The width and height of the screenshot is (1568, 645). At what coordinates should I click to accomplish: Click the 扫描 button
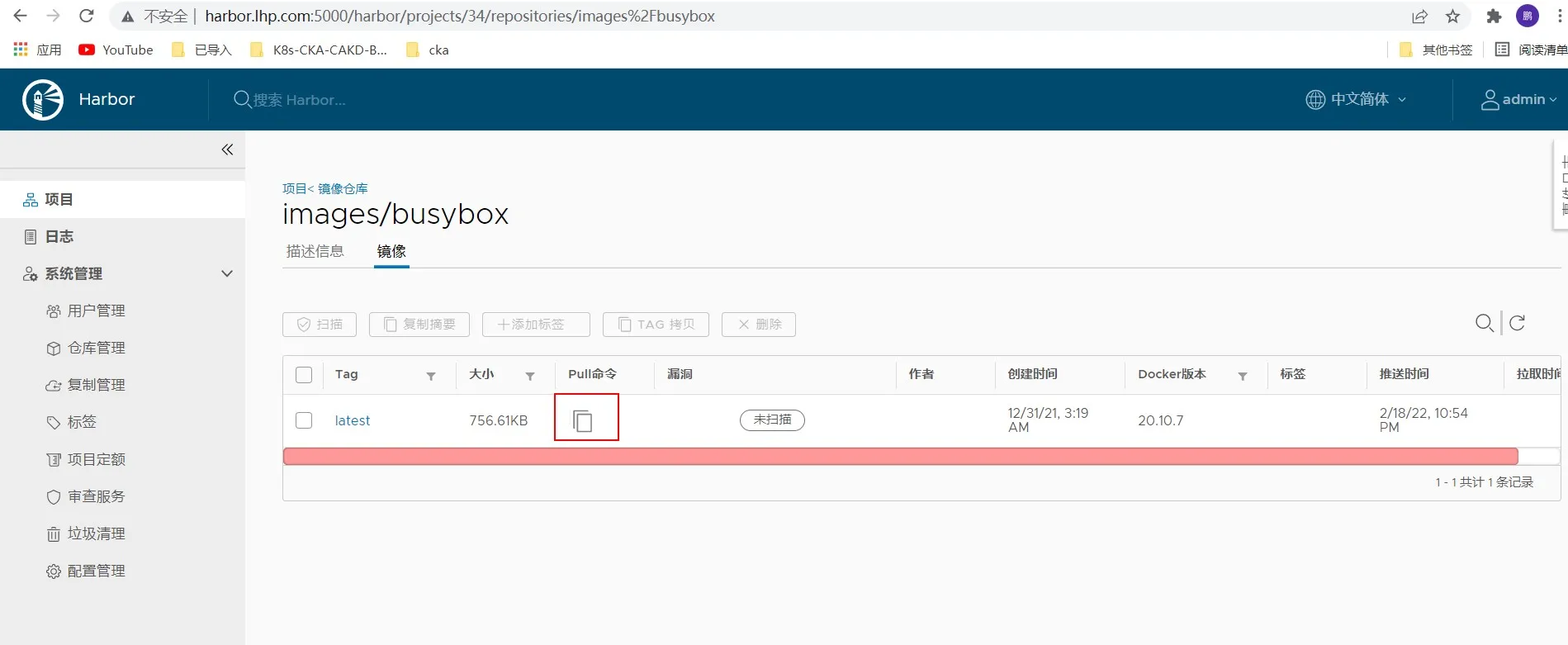pos(320,325)
